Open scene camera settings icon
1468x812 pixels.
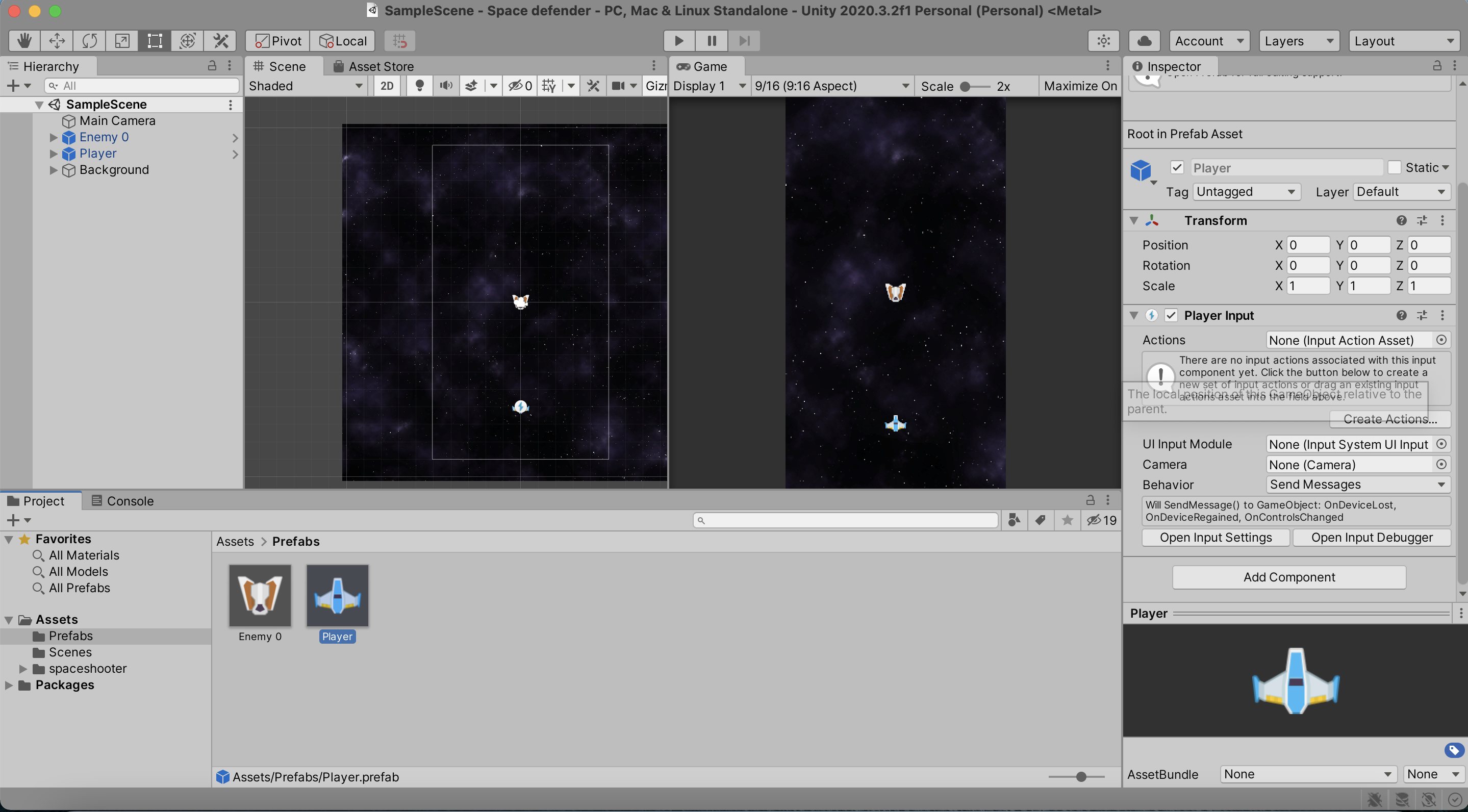tap(618, 86)
